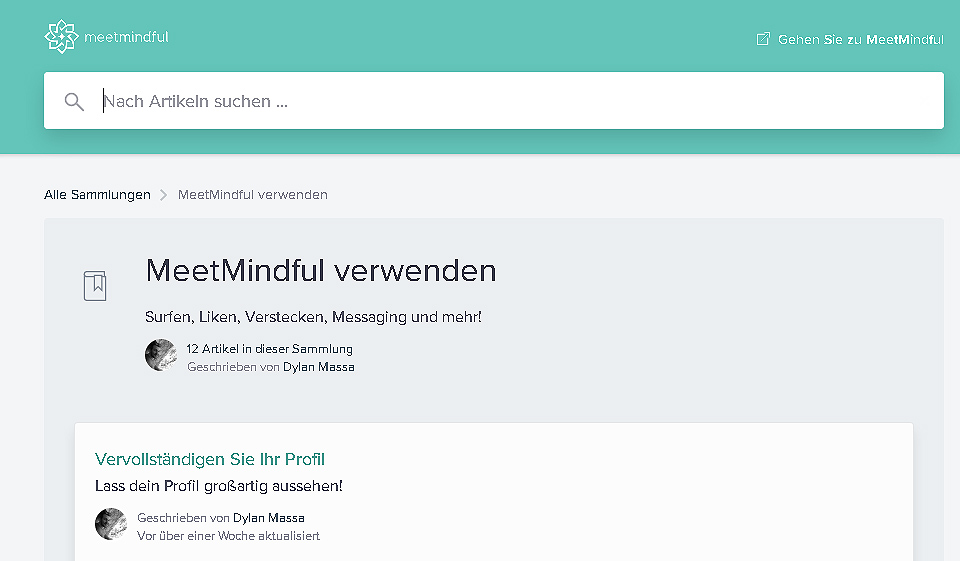Click the meetmindful wordmark in header
Screen dimensions: 960x561
click(x=126, y=37)
